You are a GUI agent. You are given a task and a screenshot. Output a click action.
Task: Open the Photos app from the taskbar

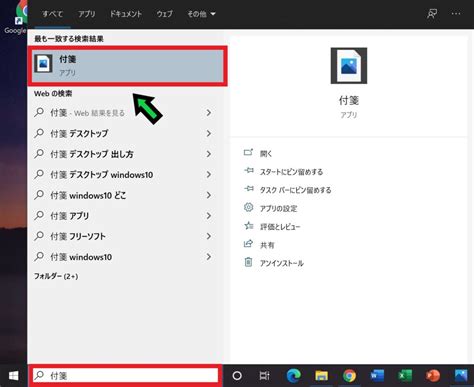click(x=461, y=376)
